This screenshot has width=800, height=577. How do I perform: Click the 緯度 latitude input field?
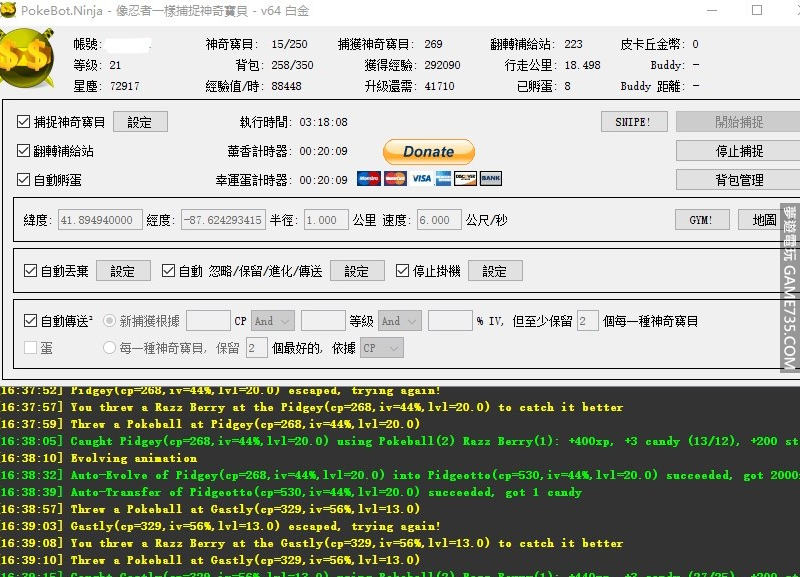tap(99, 220)
